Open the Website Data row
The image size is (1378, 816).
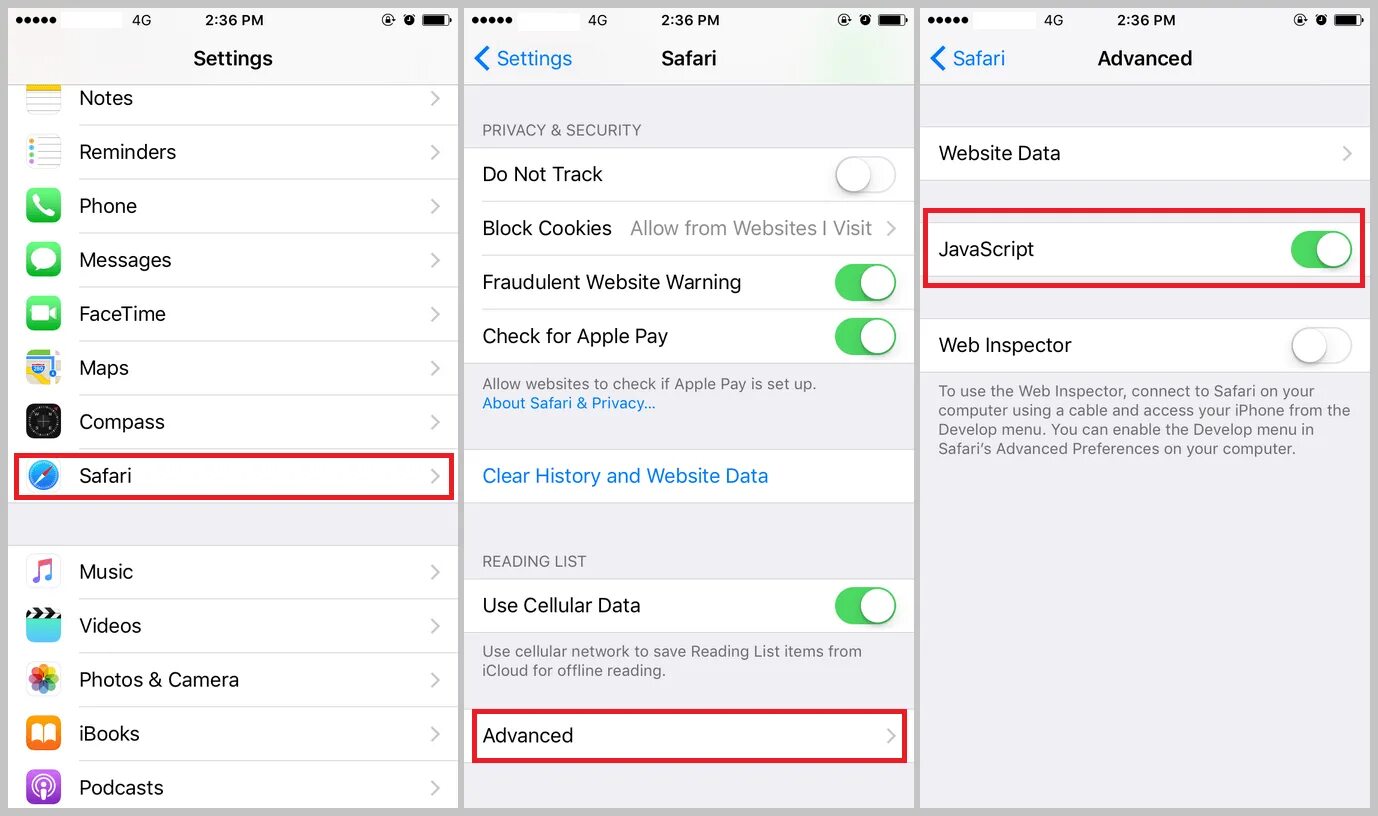[x=1145, y=154]
